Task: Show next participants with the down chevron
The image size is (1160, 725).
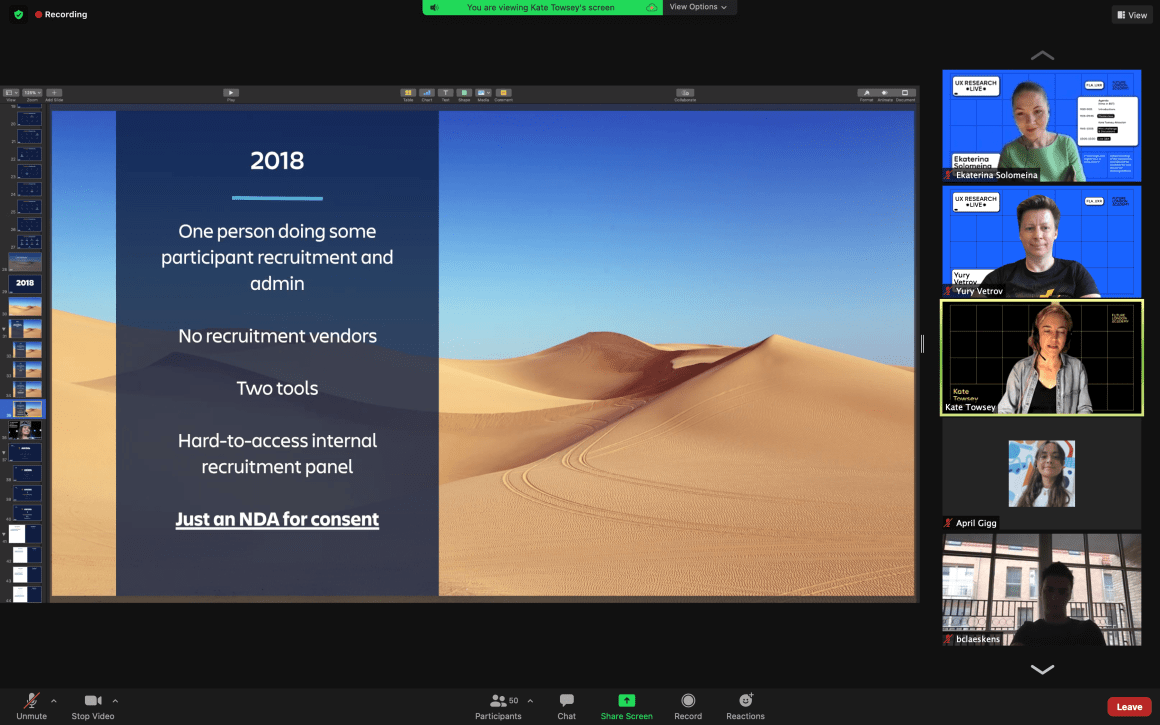Action: (1042, 669)
